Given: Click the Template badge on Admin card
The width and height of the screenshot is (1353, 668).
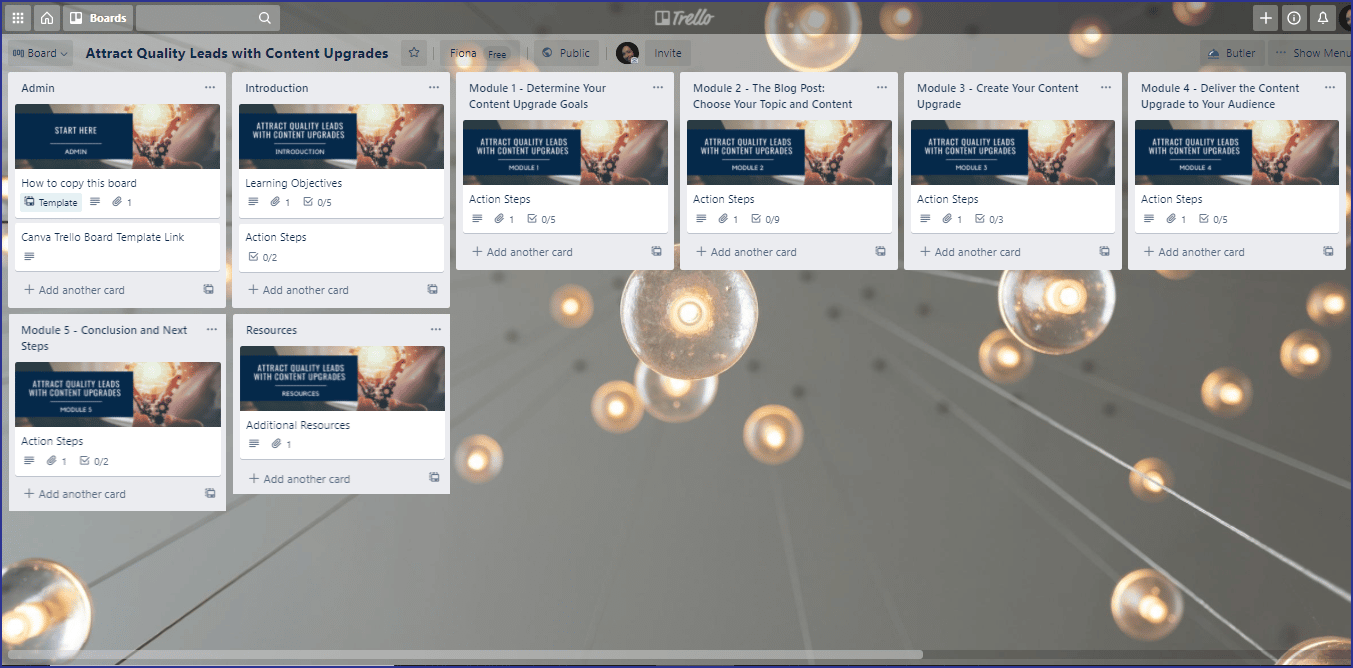Looking at the screenshot, I should point(51,202).
